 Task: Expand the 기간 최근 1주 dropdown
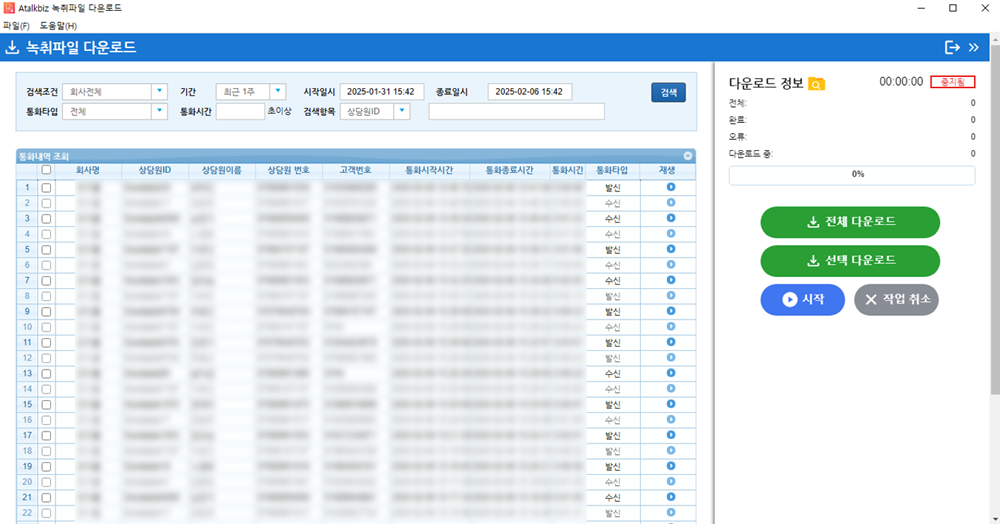coord(278,92)
